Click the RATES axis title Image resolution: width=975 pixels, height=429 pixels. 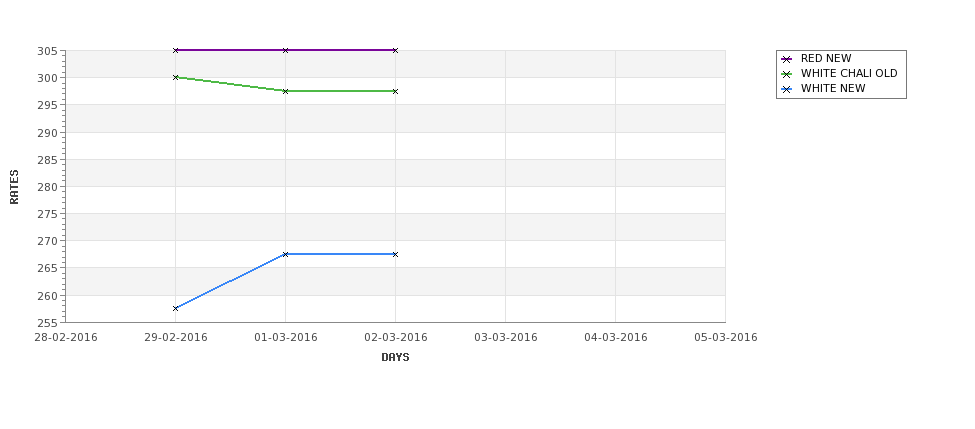click(14, 187)
